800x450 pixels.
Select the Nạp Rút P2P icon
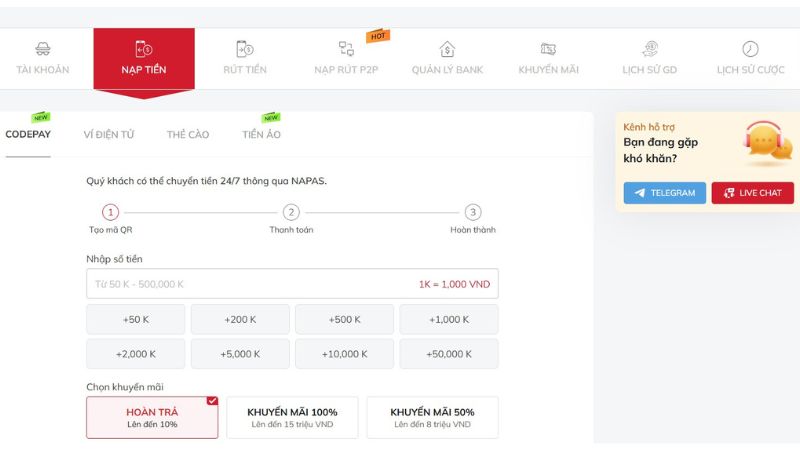point(346,49)
